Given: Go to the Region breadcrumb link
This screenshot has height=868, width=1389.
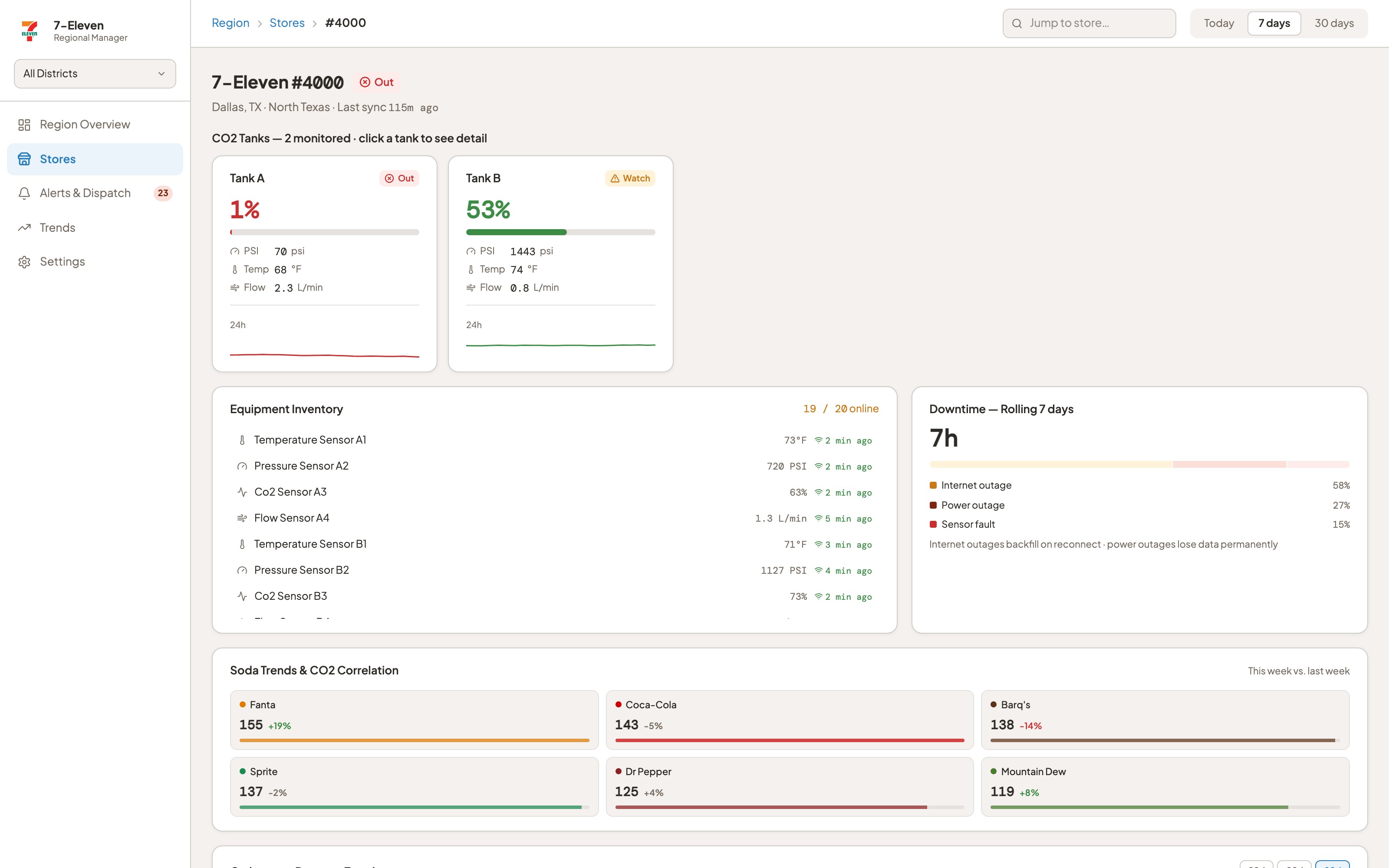Looking at the screenshot, I should click(231, 23).
